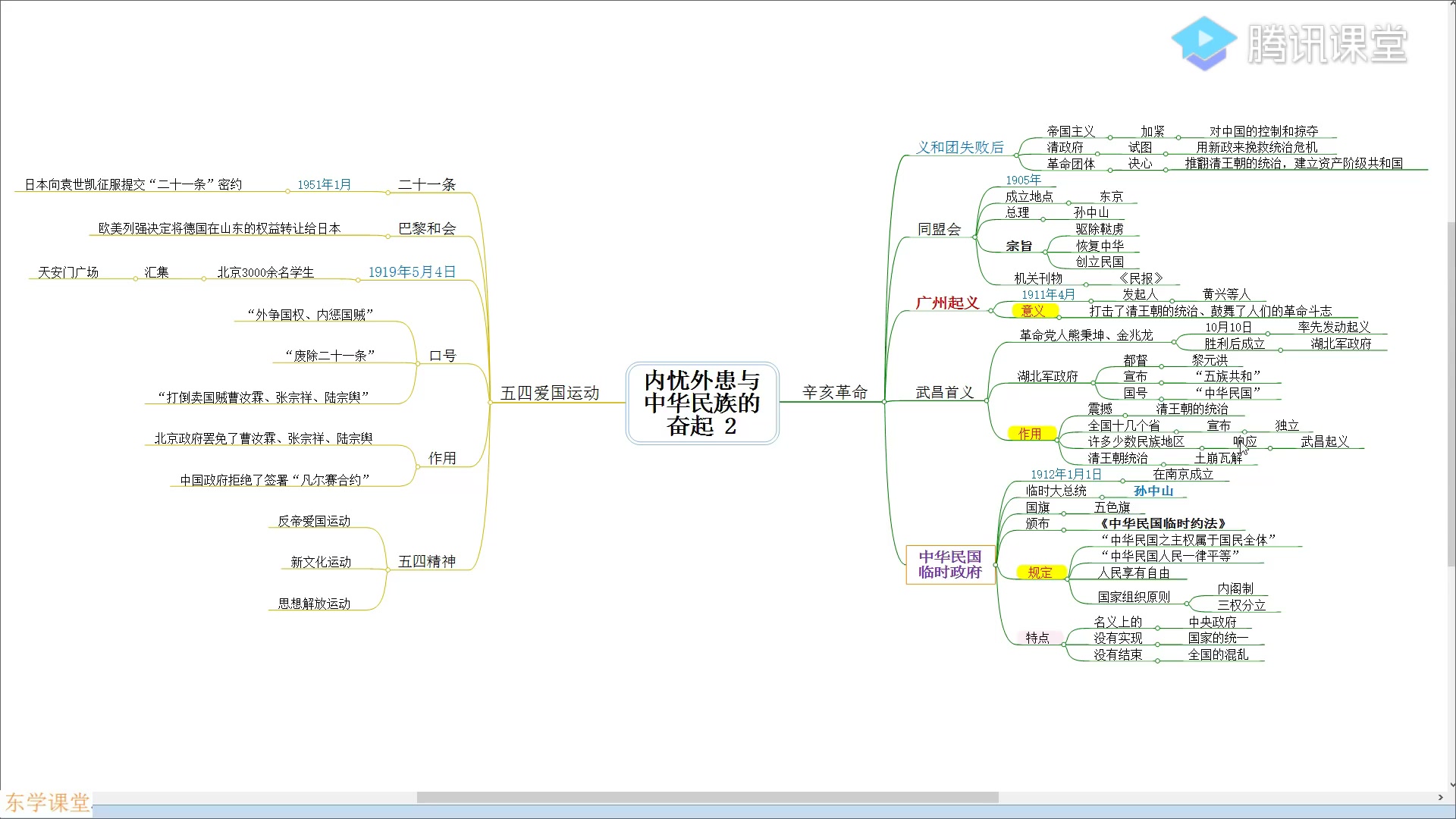1456x819 pixels.
Task: Select the 五四精神 node
Action: pos(427,561)
